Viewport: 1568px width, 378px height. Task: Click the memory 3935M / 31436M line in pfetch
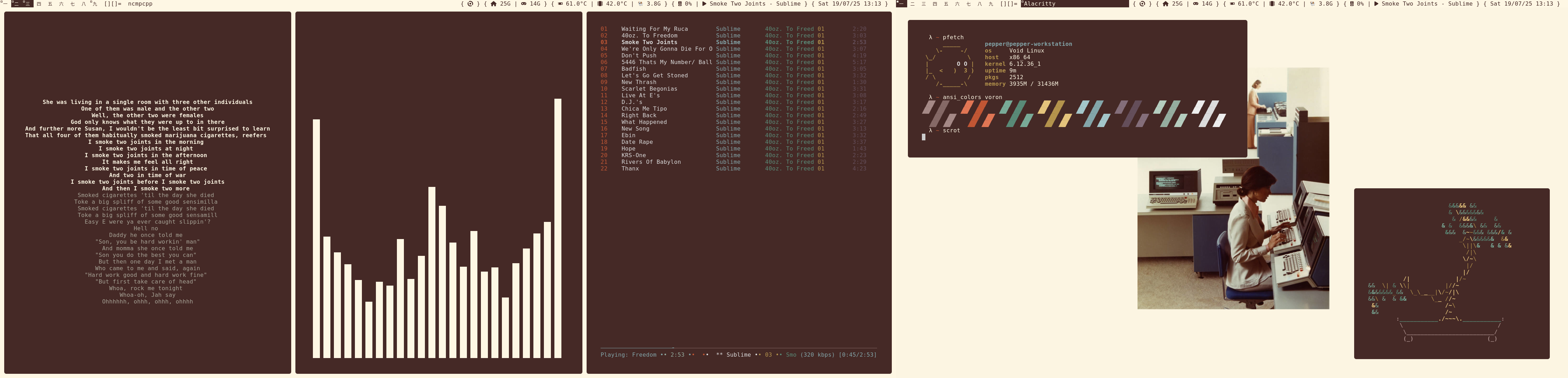point(1021,84)
